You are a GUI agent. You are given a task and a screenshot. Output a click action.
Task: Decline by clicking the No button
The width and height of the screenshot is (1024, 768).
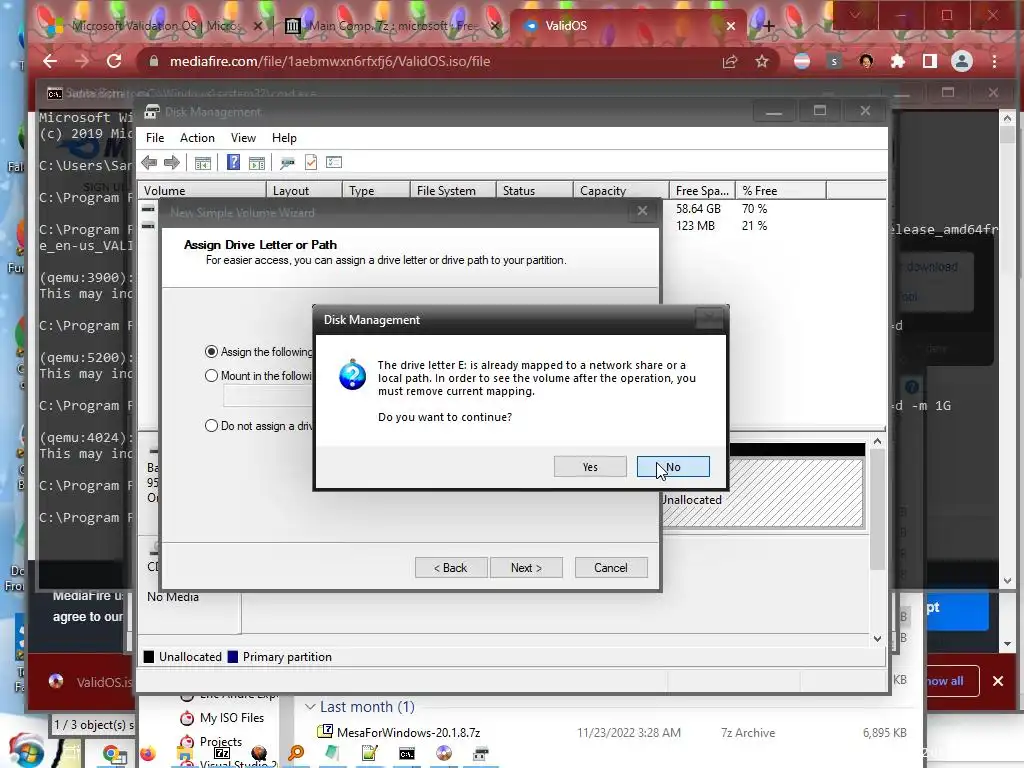click(673, 466)
